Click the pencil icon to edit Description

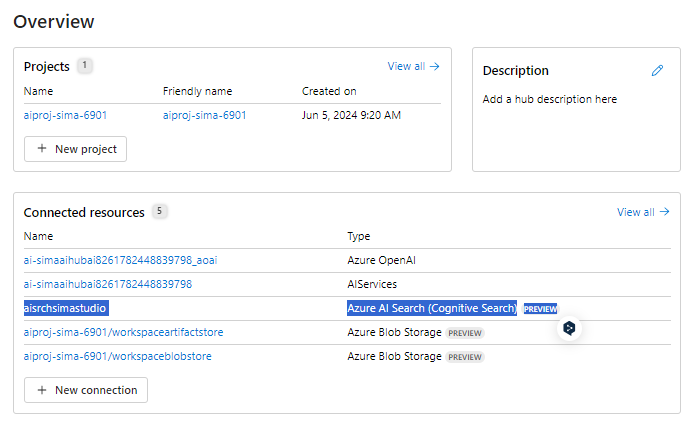pos(657,71)
